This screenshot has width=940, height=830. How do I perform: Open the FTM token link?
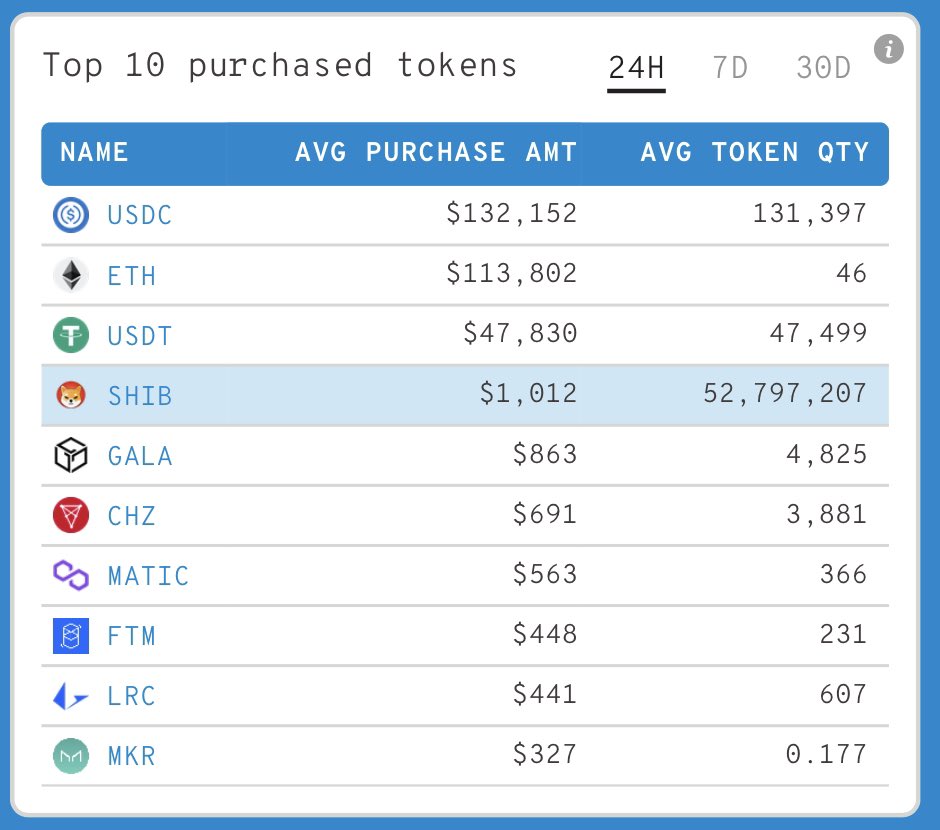tap(131, 636)
